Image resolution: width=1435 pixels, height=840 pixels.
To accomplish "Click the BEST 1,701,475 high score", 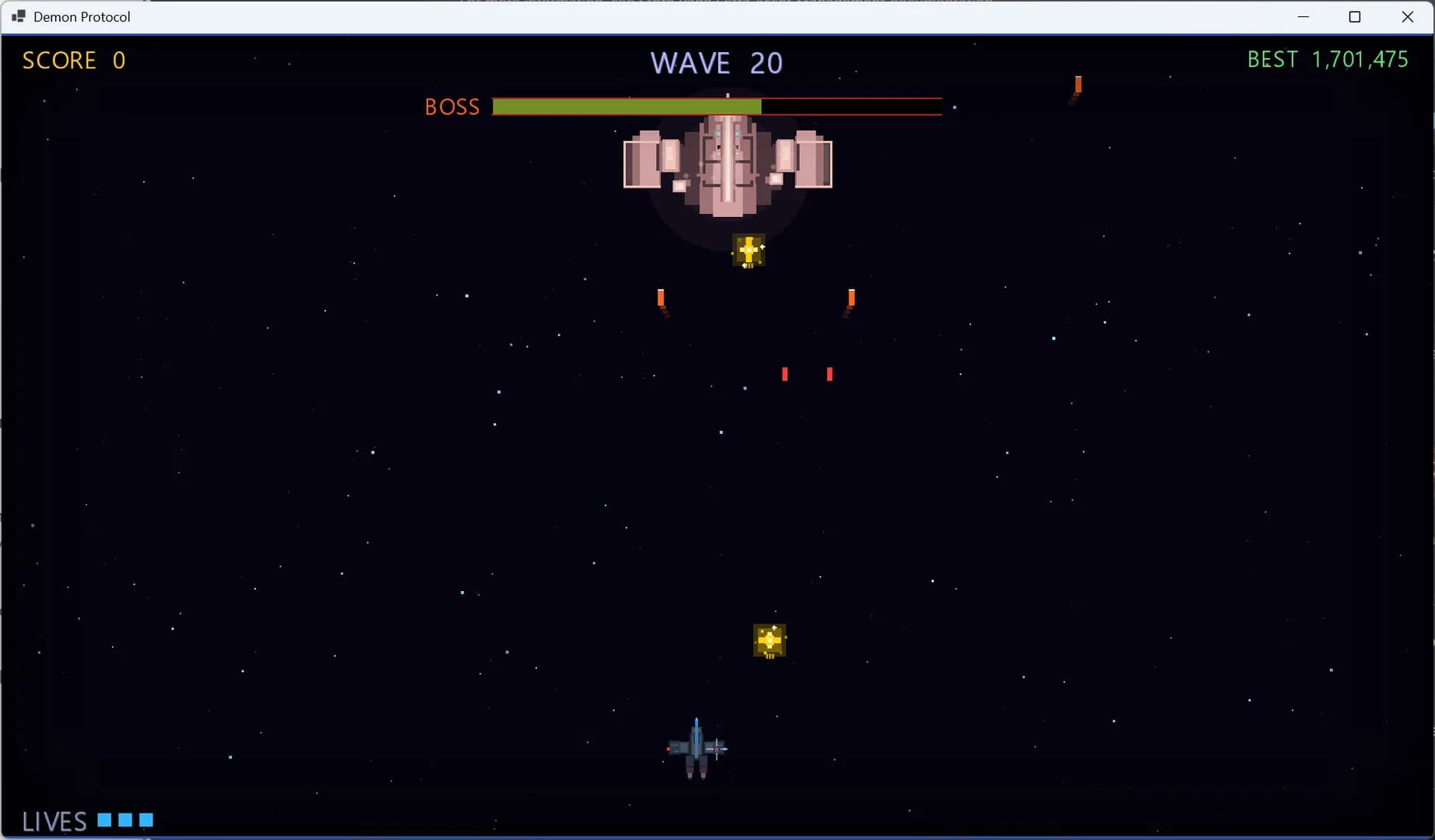I will pyautogui.click(x=1328, y=59).
